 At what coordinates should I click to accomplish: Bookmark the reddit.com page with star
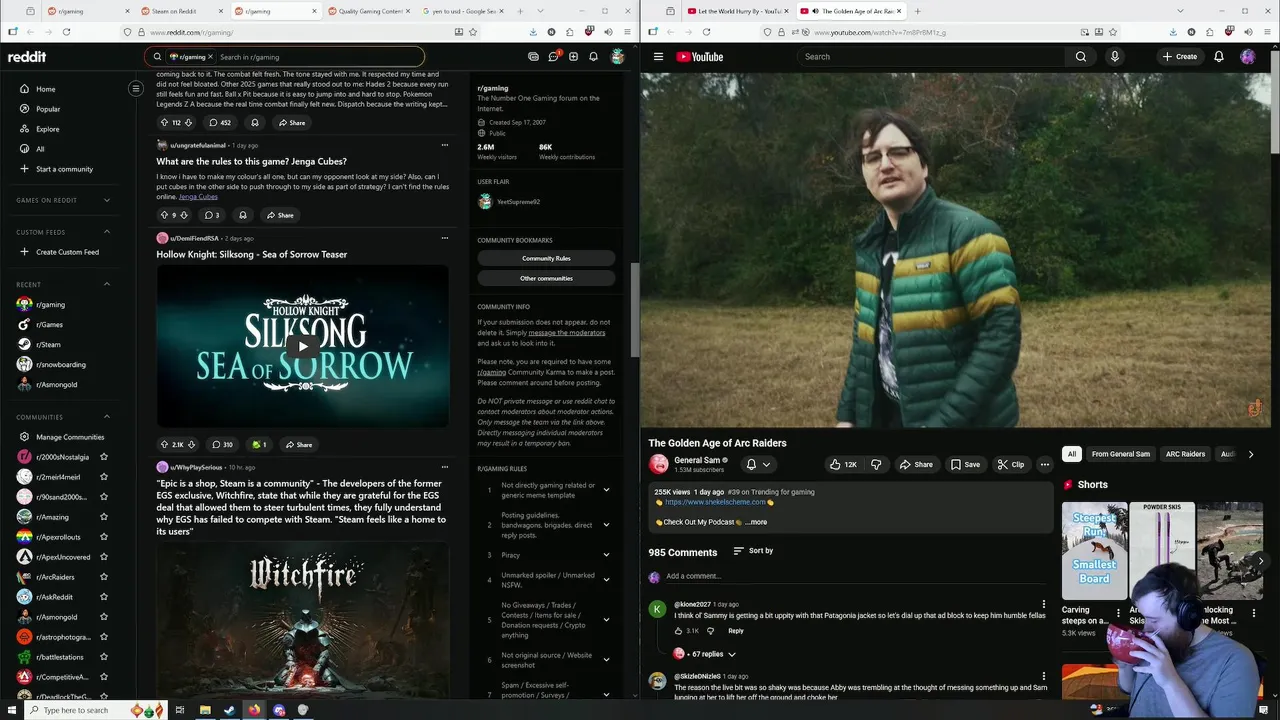pyautogui.click(x=473, y=32)
